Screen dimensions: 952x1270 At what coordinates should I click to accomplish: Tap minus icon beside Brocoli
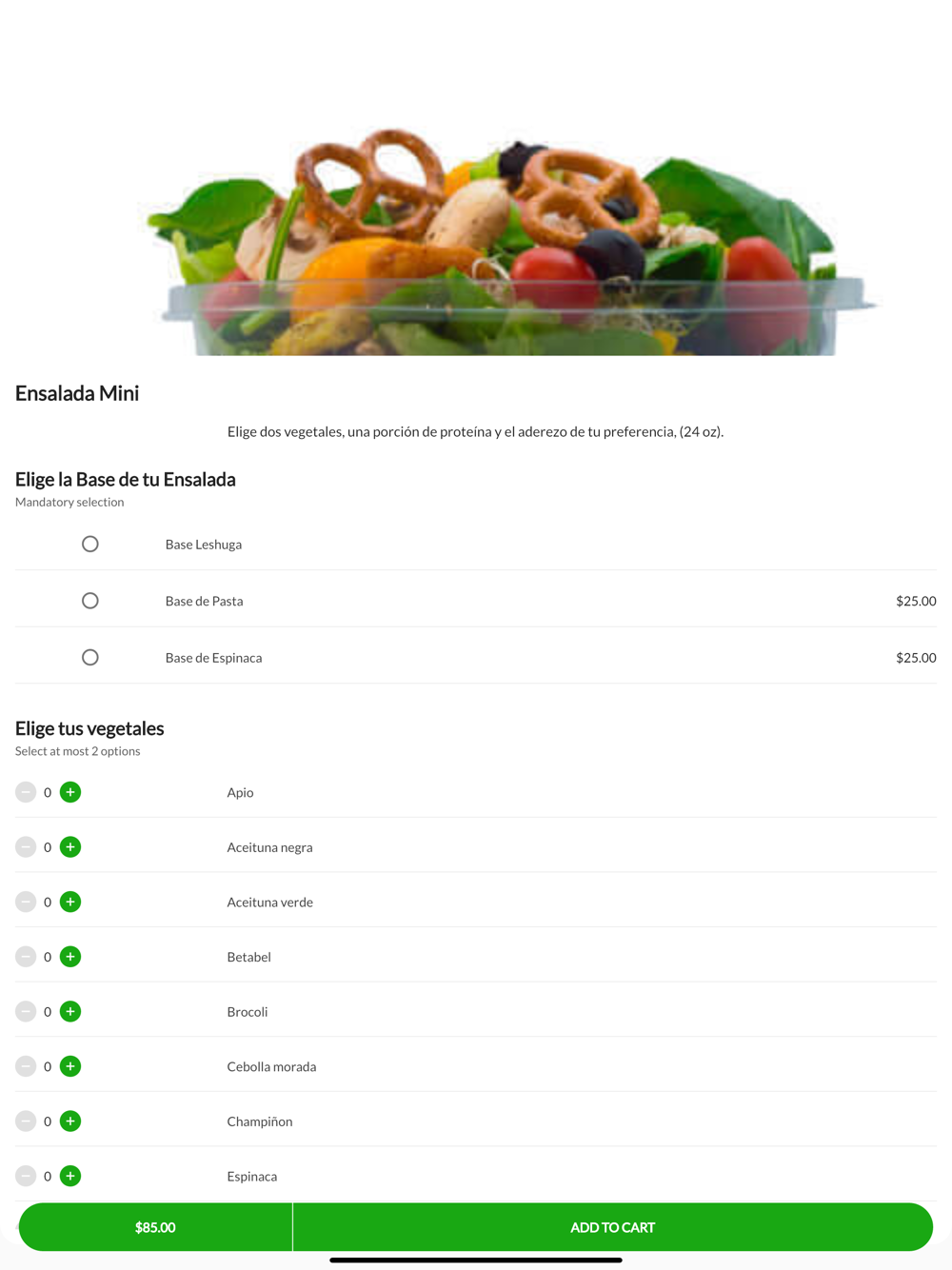coord(26,1011)
